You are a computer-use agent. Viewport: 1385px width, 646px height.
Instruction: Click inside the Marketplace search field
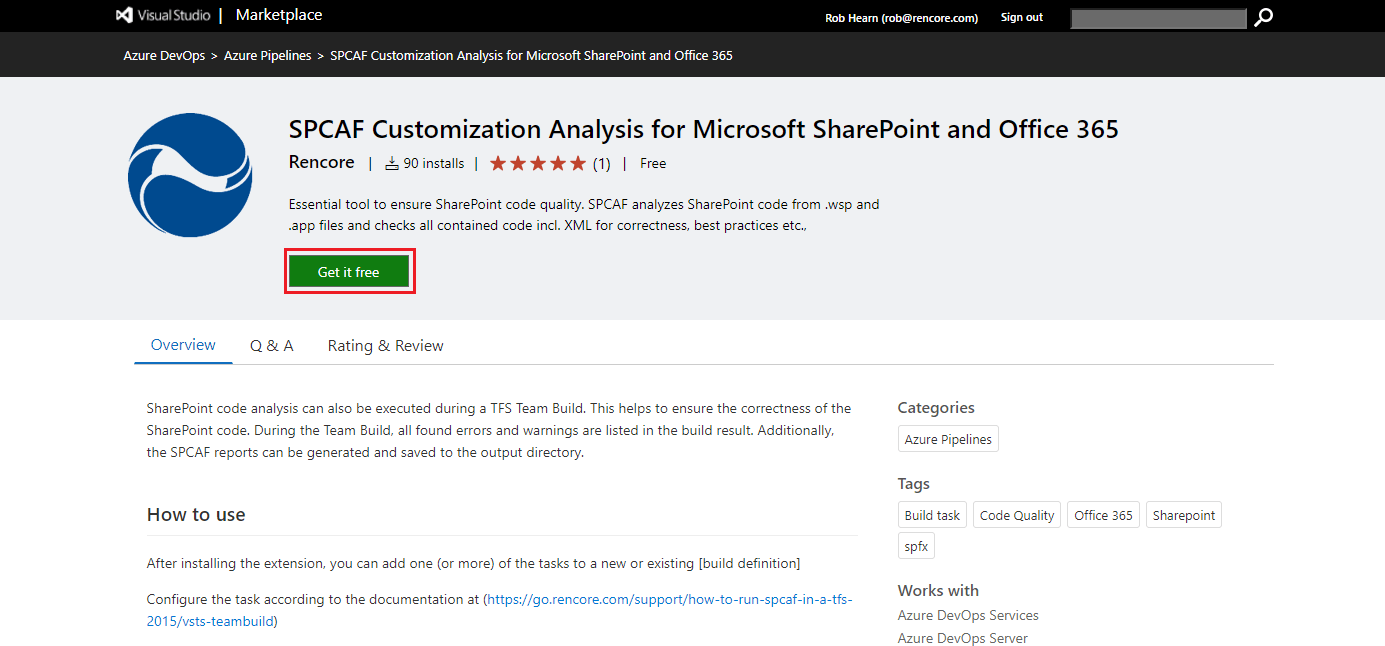click(x=1158, y=18)
